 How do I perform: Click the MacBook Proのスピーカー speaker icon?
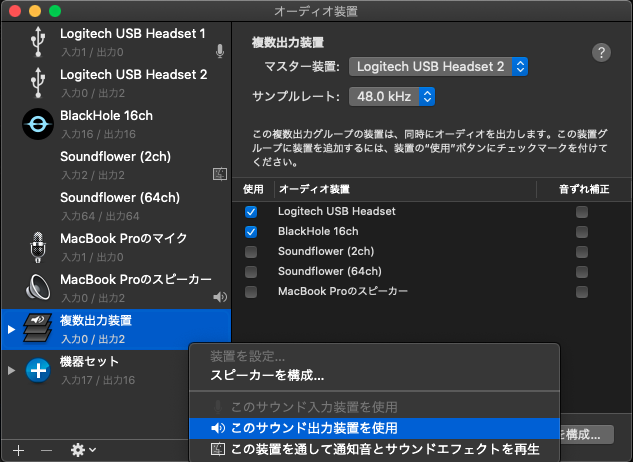(x=38, y=288)
